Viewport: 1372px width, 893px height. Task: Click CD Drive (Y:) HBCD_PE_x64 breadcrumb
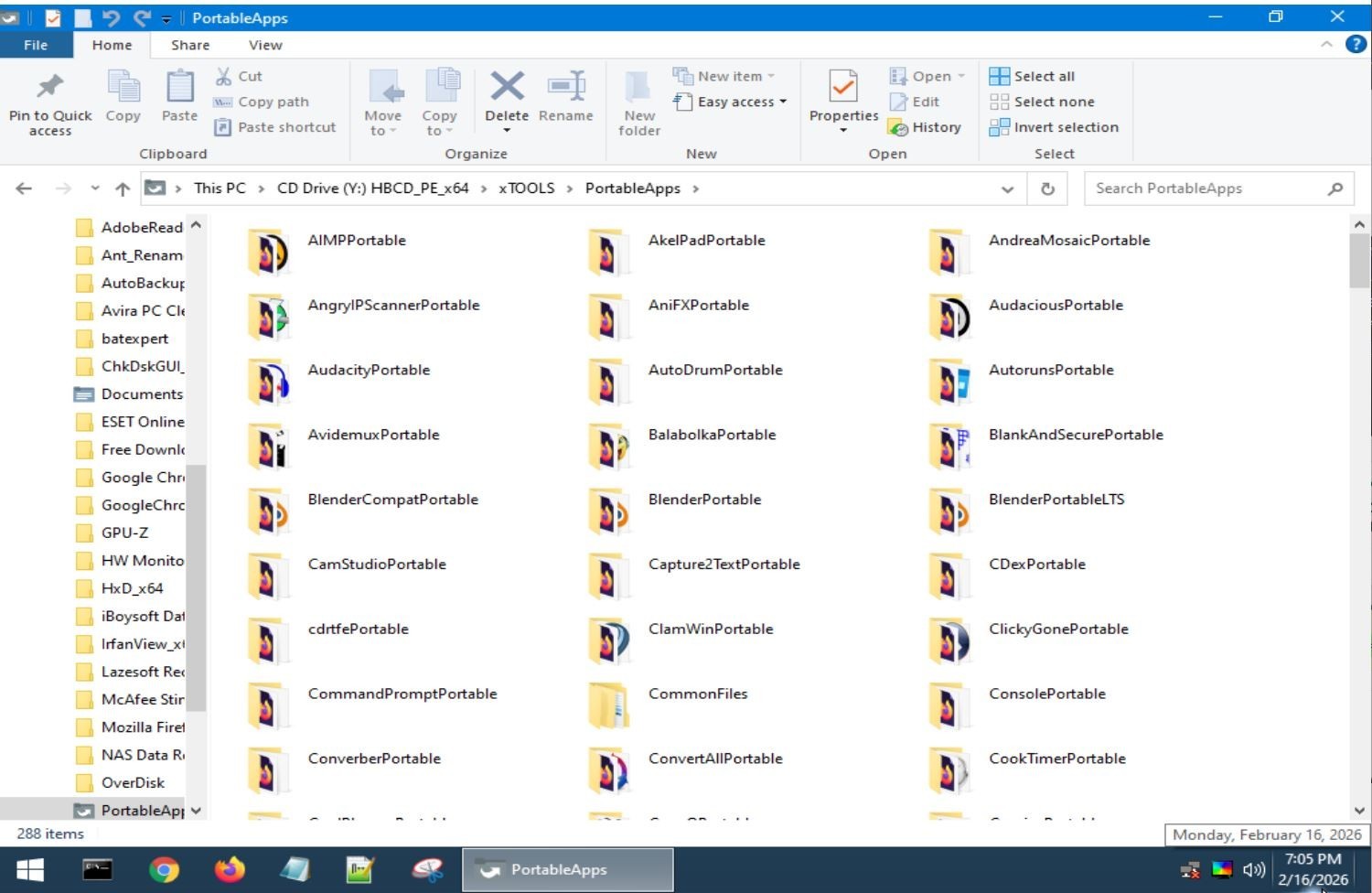(372, 188)
